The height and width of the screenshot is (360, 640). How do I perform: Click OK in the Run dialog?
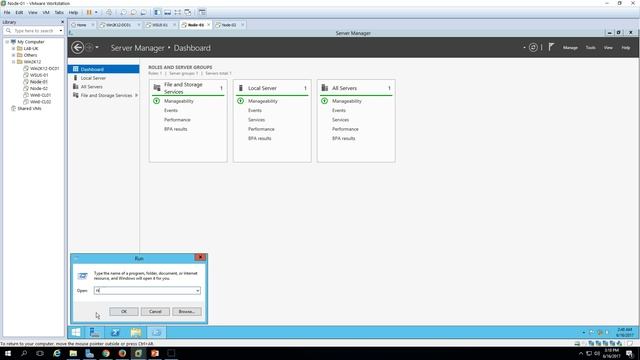point(124,311)
